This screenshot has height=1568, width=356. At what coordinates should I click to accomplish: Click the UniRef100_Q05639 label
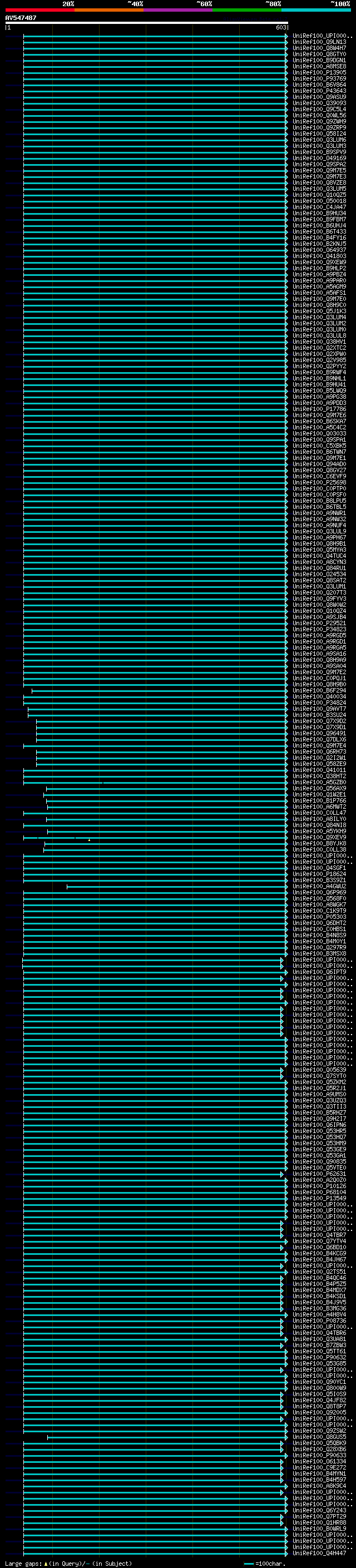(x=319, y=1070)
